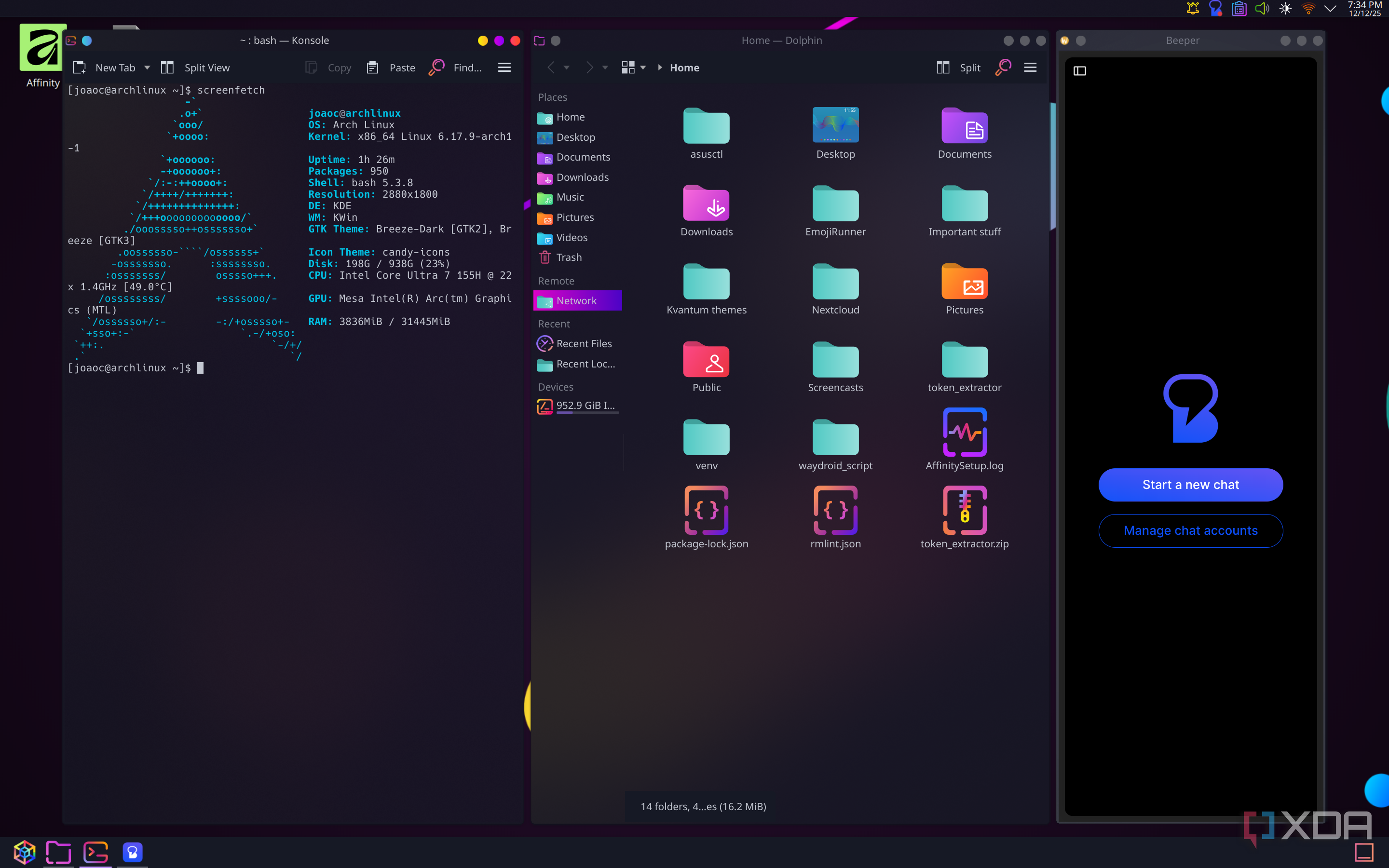
Task: Open the Trash place in the sidebar
Action: pyautogui.click(x=568, y=257)
